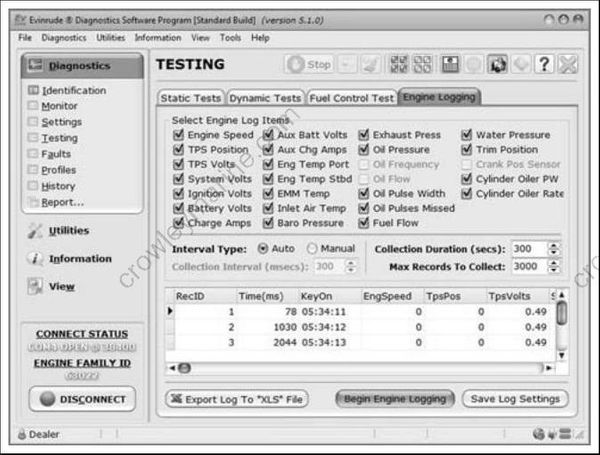Select the Faults item in Diagnostics list
This screenshot has width=600, height=455.
pyautogui.click(x=56, y=154)
